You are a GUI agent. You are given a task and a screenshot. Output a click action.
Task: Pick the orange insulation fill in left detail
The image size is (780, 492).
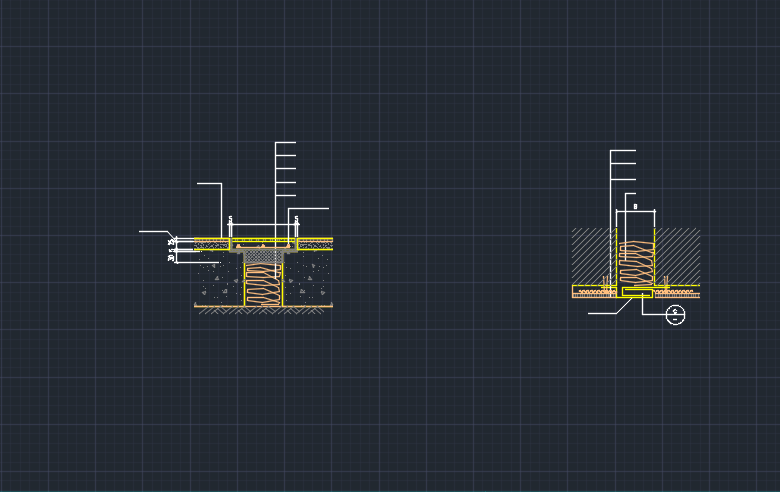tap(263, 285)
